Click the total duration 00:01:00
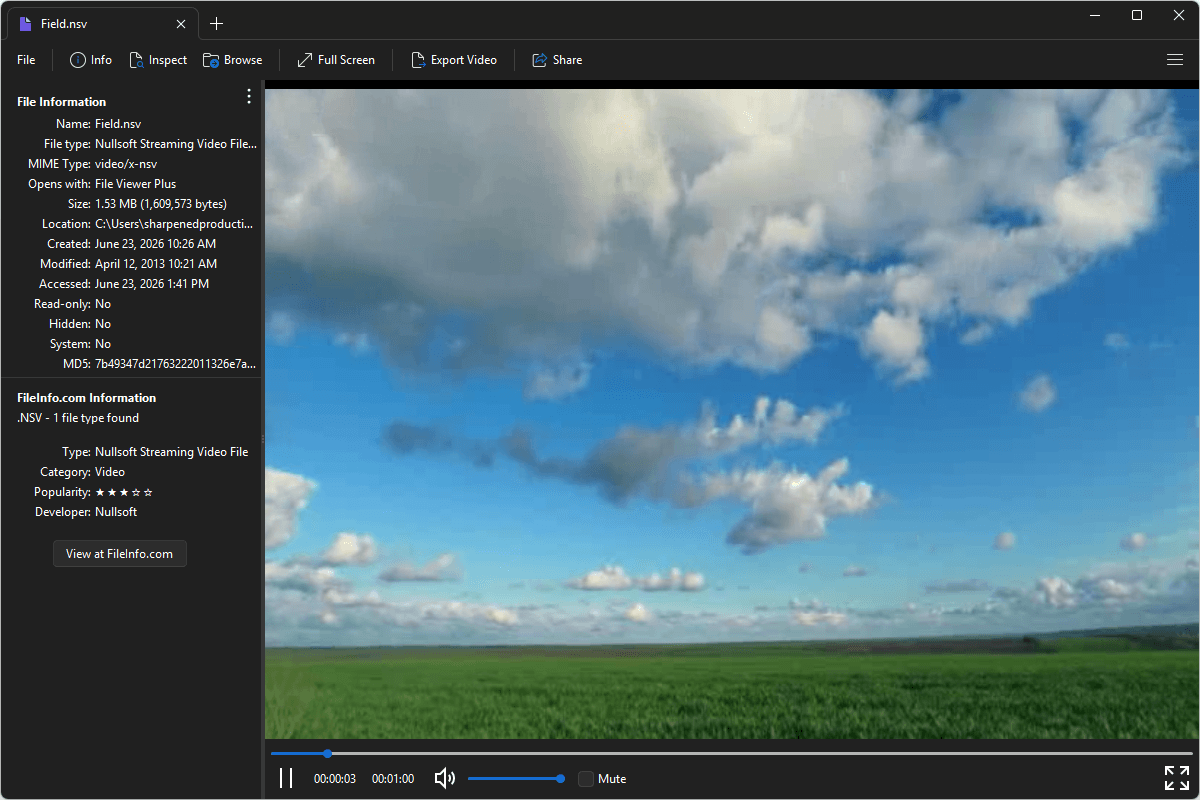Viewport: 1200px width, 800px height. (393, 779)
